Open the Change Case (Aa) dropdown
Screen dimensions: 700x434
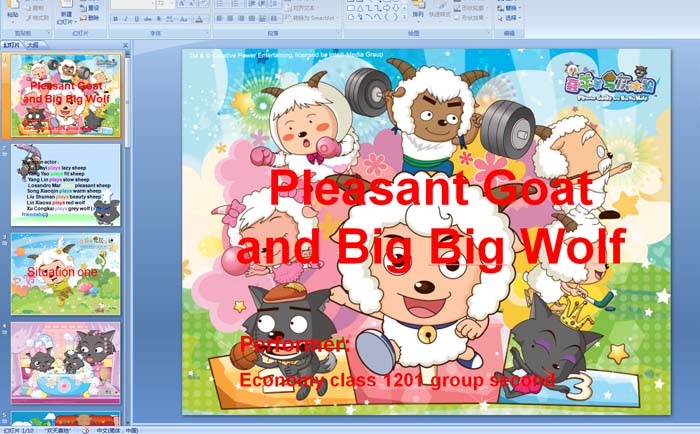click(x=183, y=19)
